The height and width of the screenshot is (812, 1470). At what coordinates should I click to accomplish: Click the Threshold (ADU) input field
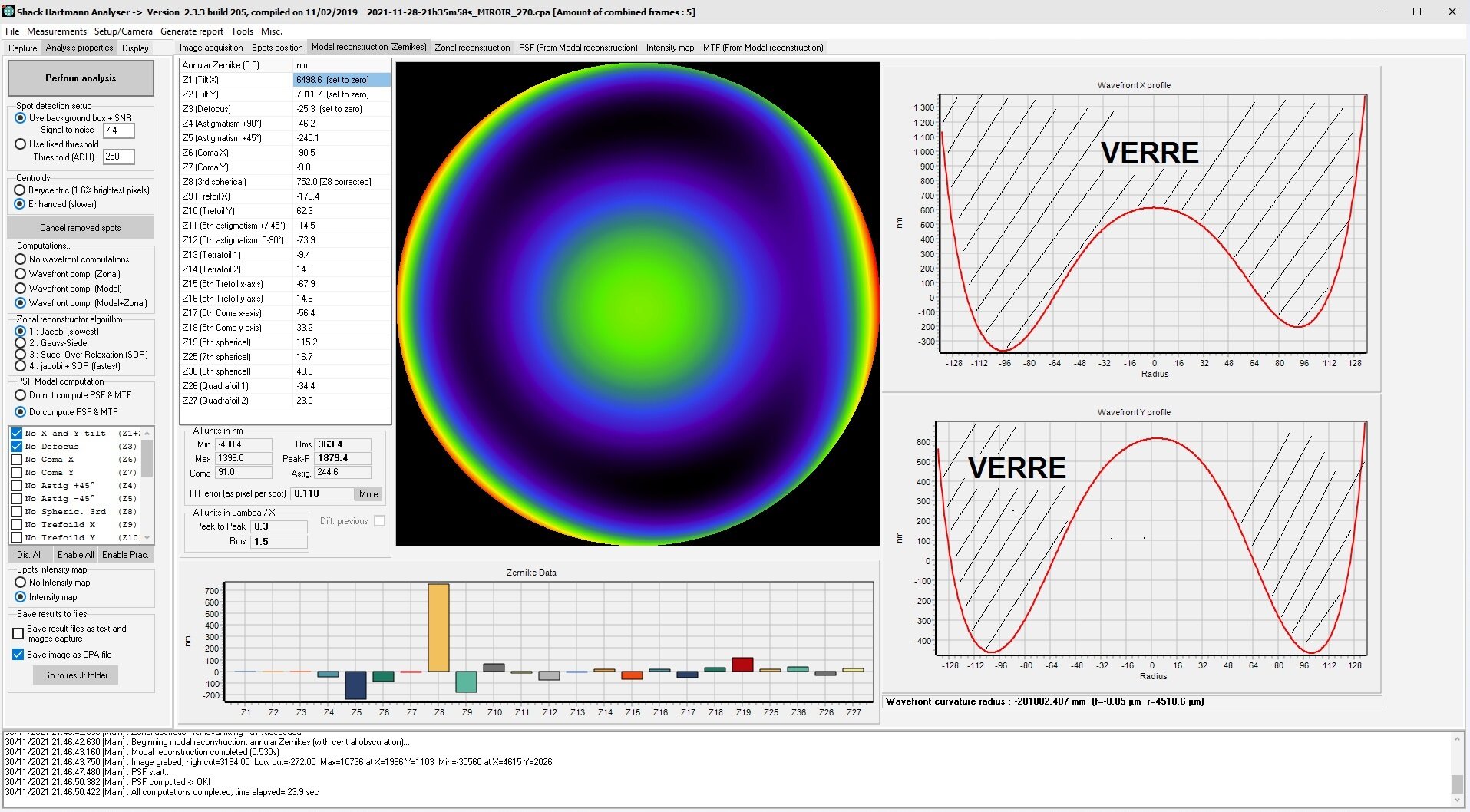click(118, 157)
